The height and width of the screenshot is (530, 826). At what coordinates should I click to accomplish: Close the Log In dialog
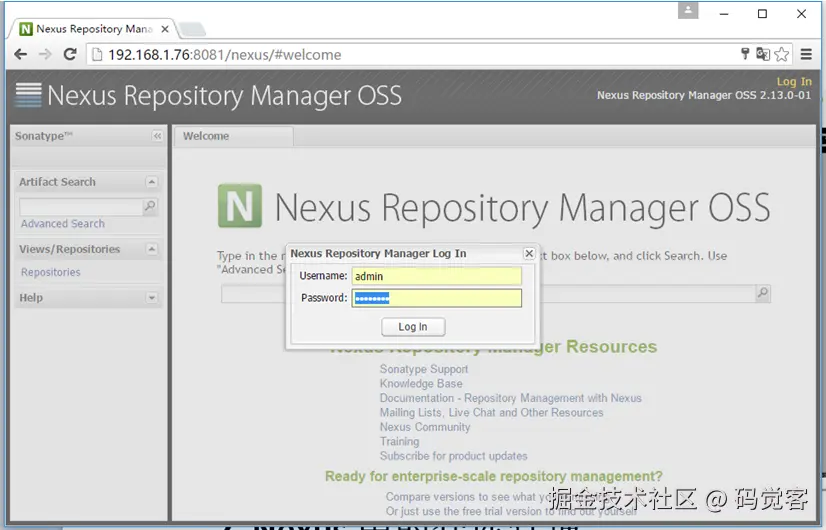pyautogui.click(x=529, y=253)
